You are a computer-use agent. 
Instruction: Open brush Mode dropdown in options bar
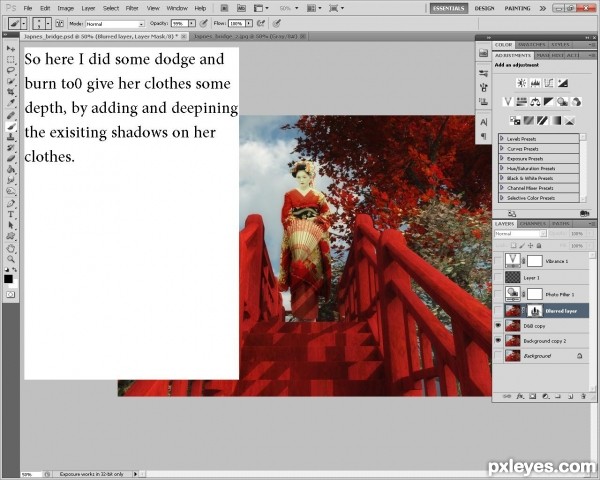[x=115, y=24]
